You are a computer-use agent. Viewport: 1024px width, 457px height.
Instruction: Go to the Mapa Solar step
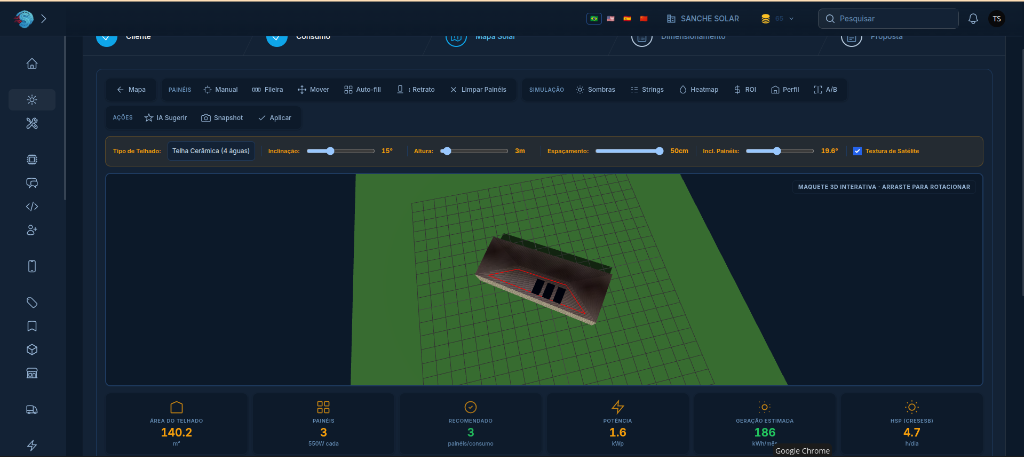tap(480, 37)
